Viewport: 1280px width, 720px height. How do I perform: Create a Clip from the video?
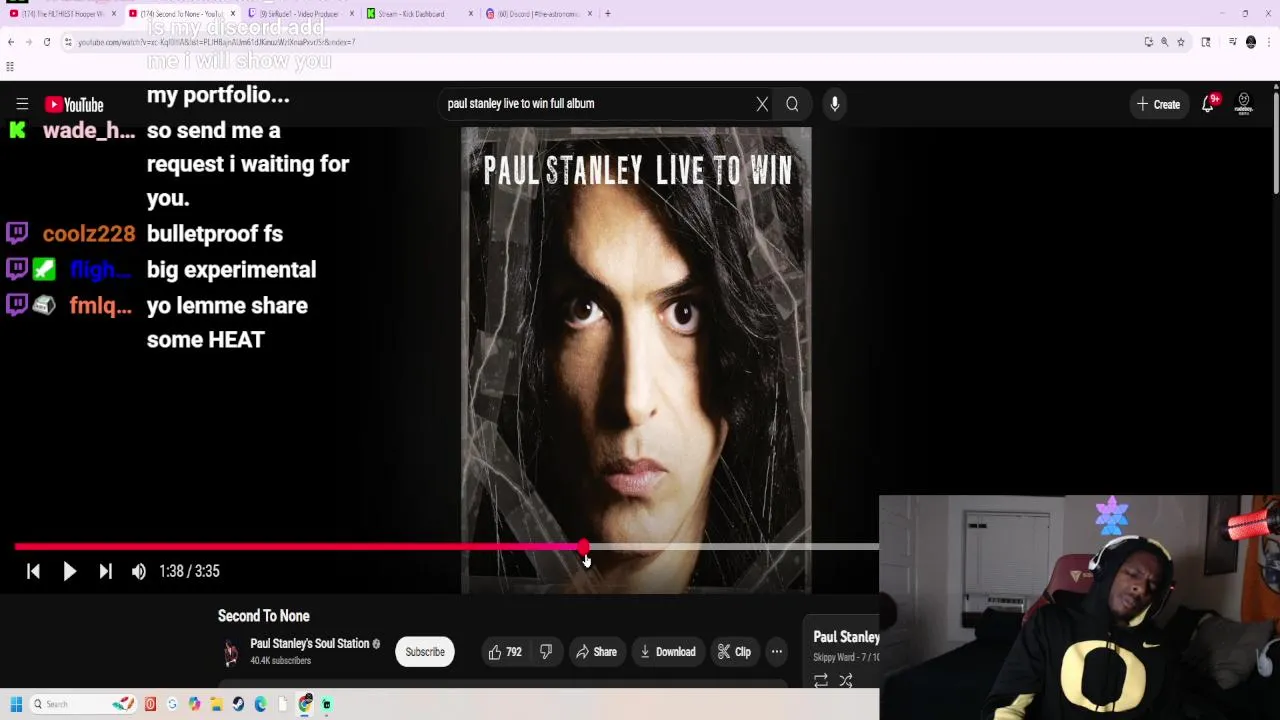click(x=734, y=652)
